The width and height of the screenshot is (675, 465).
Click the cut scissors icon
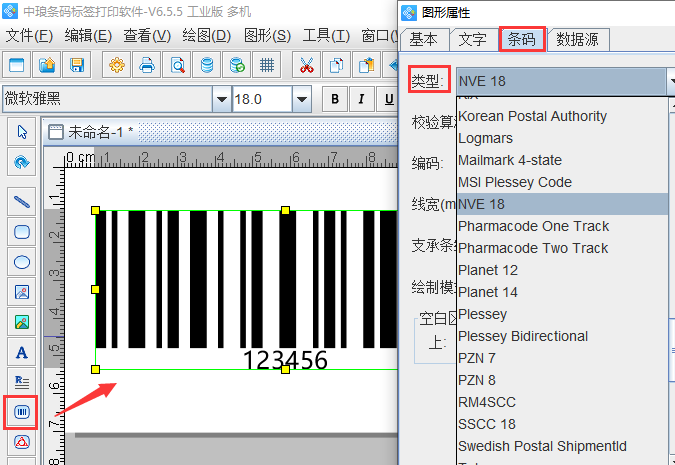point(307,65)
